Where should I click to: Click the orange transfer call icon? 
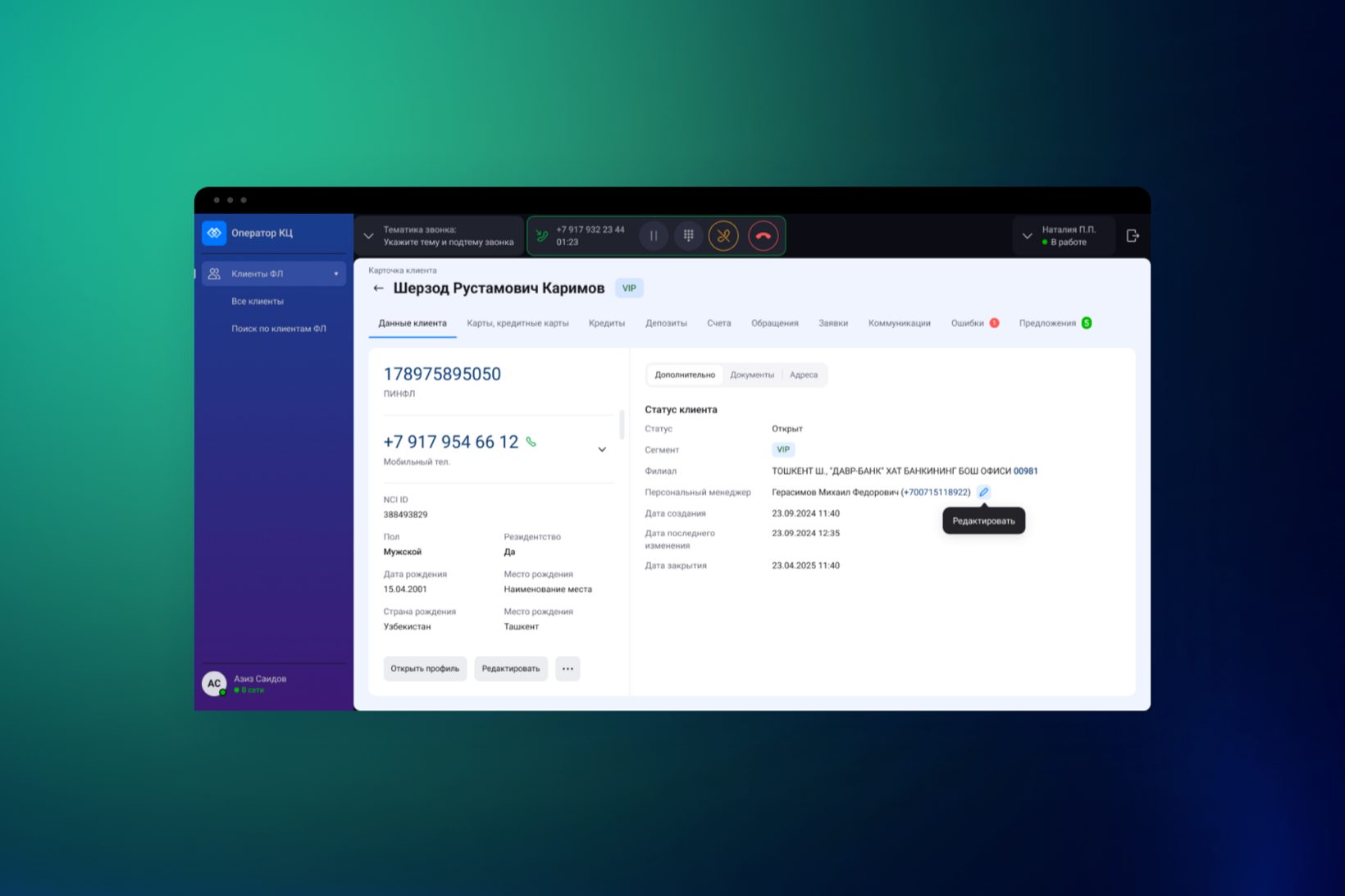[x=723, y=236]
